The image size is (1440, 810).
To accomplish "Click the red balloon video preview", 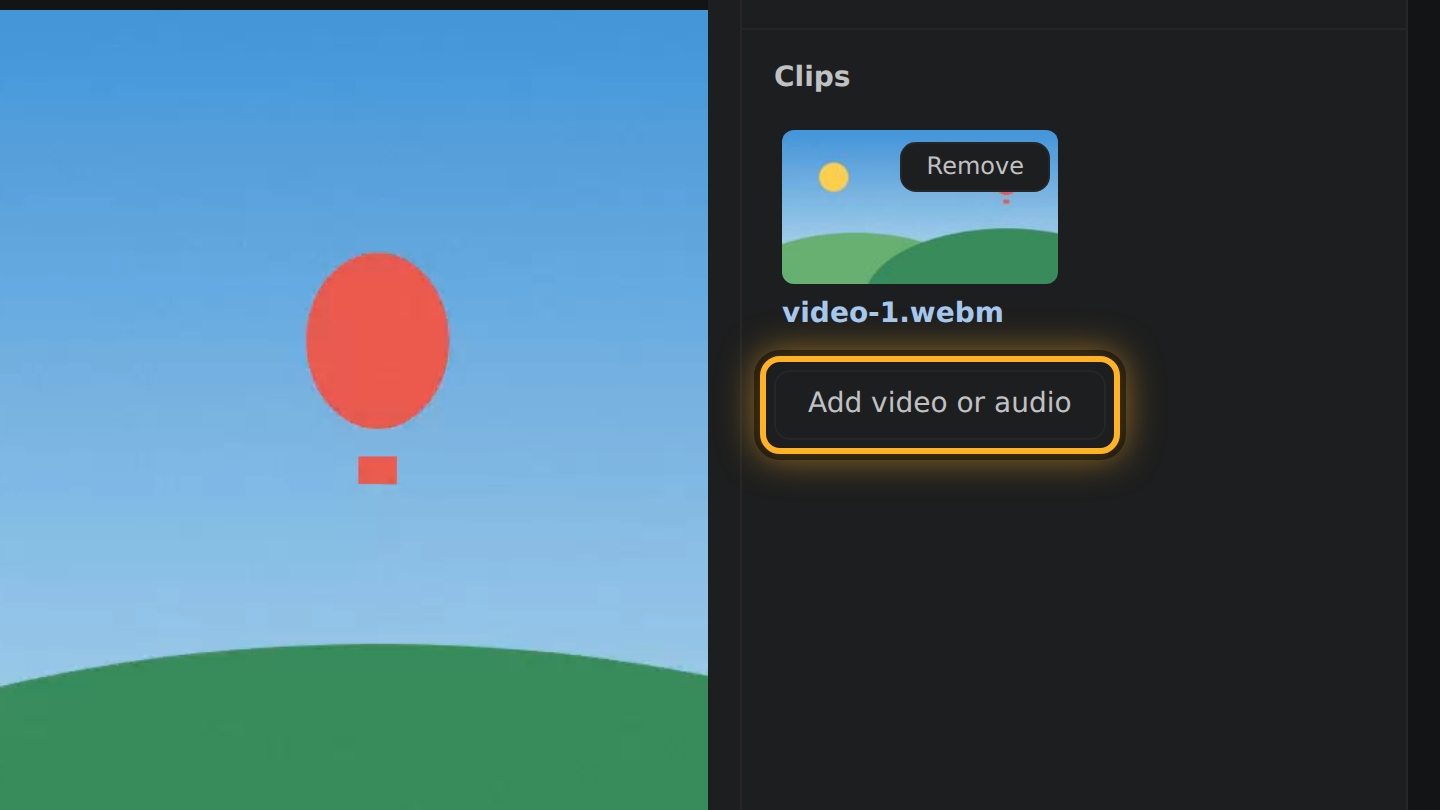I will pyautogui.click(x=354, y=410).
